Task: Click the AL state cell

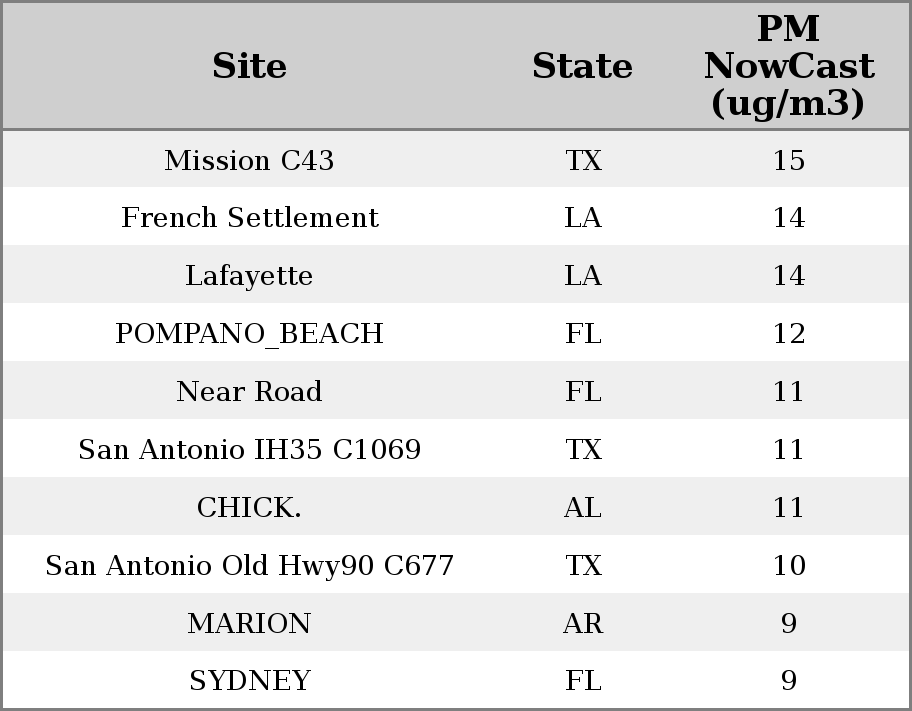Action: (x=582, y=508)
